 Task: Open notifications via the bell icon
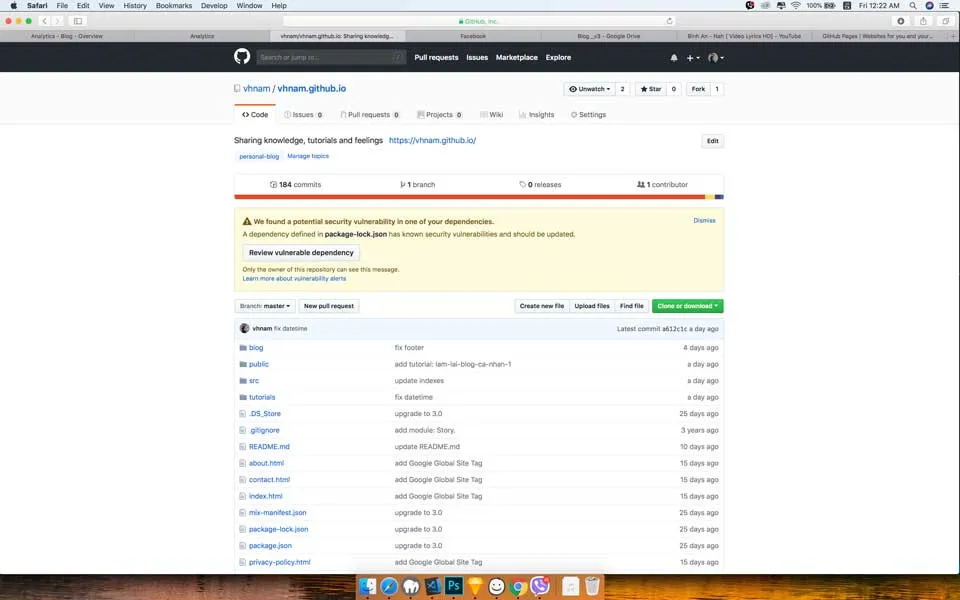pos(674,57)
